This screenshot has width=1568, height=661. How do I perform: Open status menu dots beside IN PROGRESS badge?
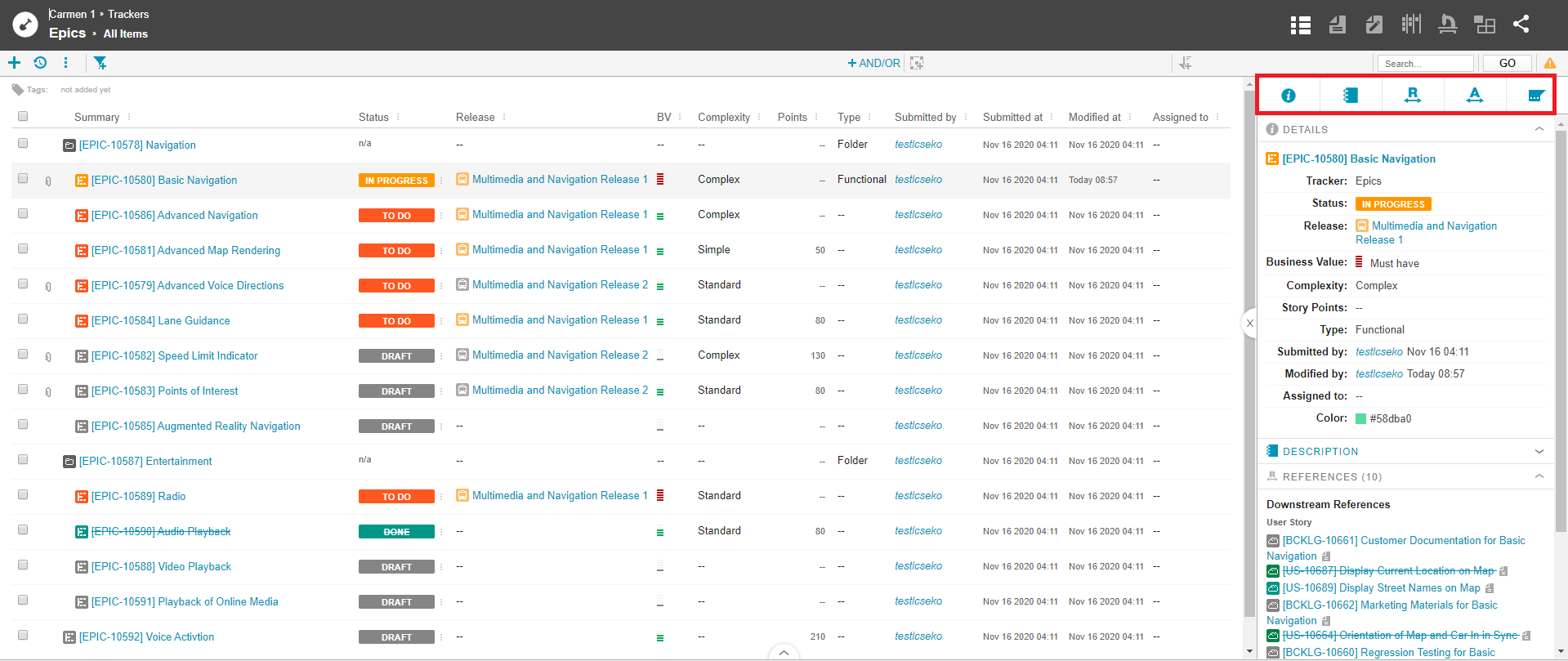[x=441, y=181]
